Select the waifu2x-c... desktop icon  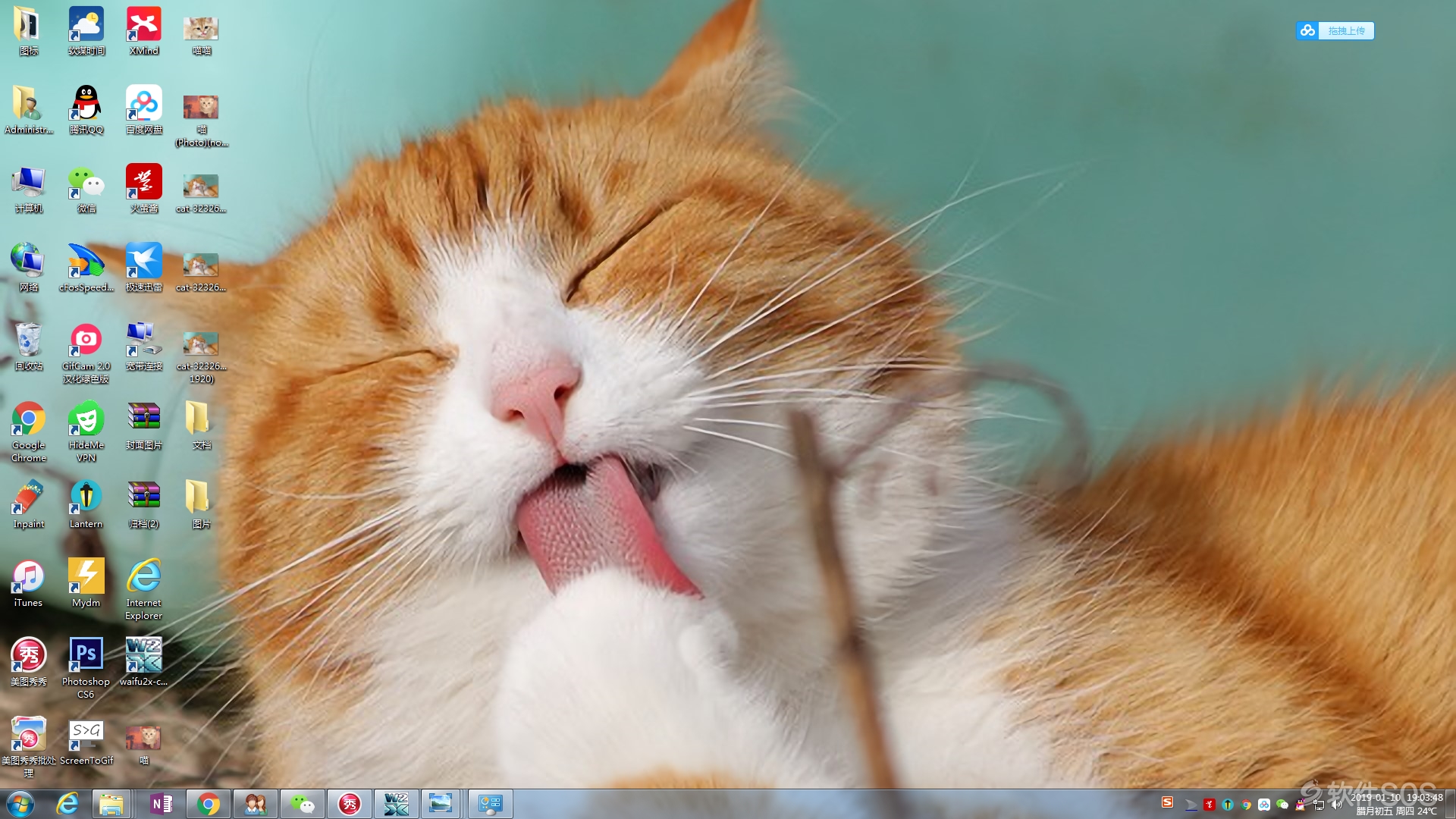[x=143, y=663]
